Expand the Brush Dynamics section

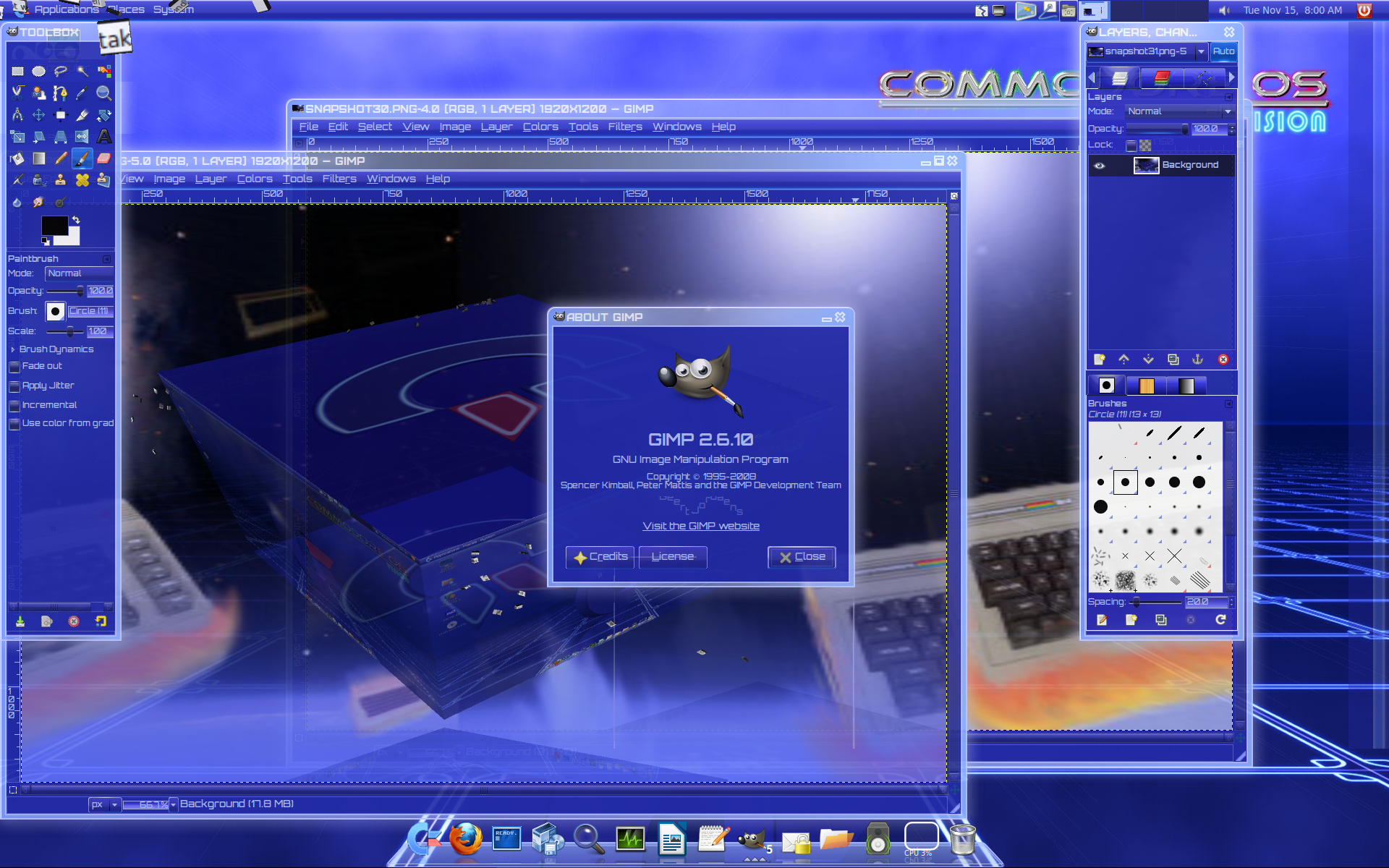(12, 349)
